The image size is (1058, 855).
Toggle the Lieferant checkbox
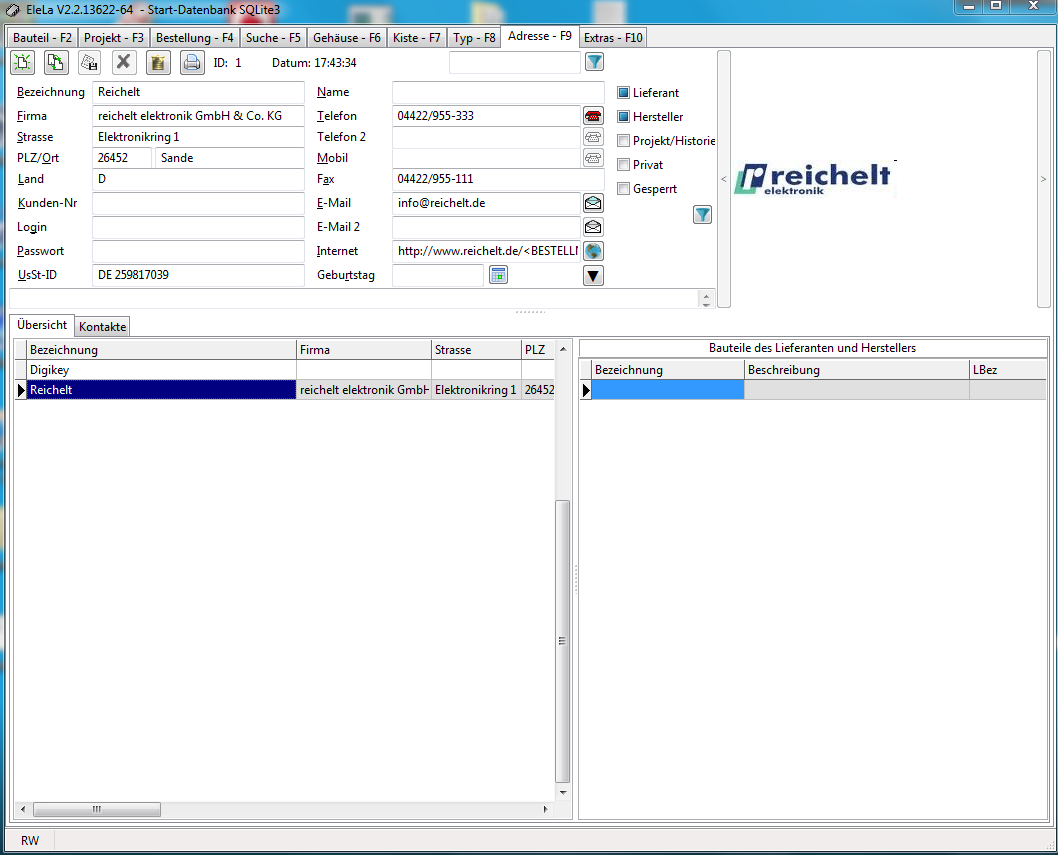pos(623,92)
